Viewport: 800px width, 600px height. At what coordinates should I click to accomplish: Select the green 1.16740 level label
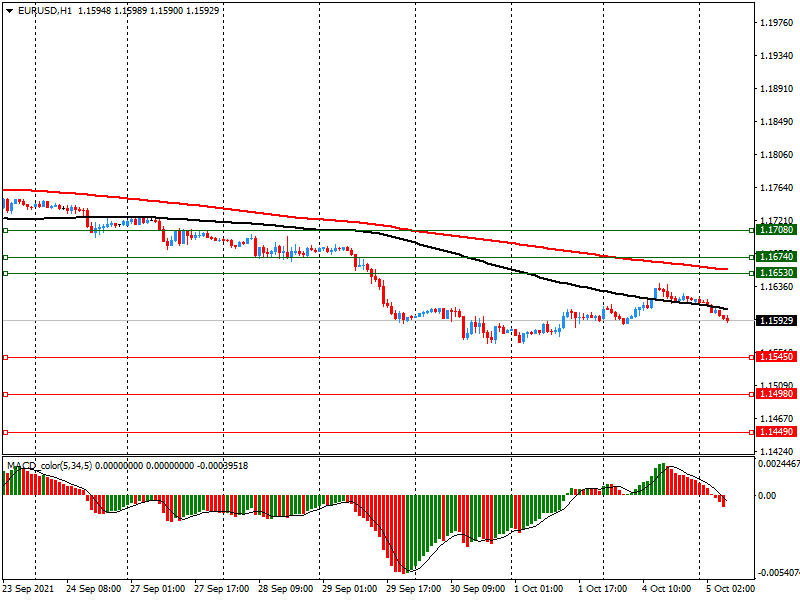pos(776,257)
